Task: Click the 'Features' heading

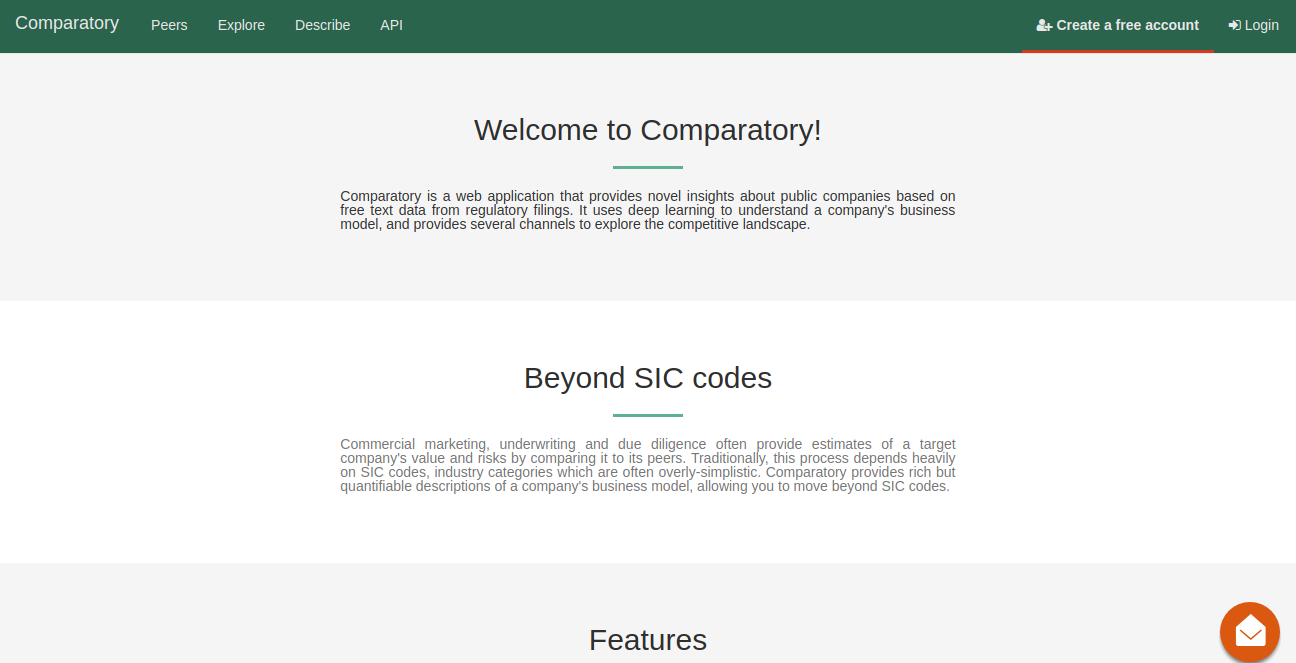Action: [x=648, y=640]
